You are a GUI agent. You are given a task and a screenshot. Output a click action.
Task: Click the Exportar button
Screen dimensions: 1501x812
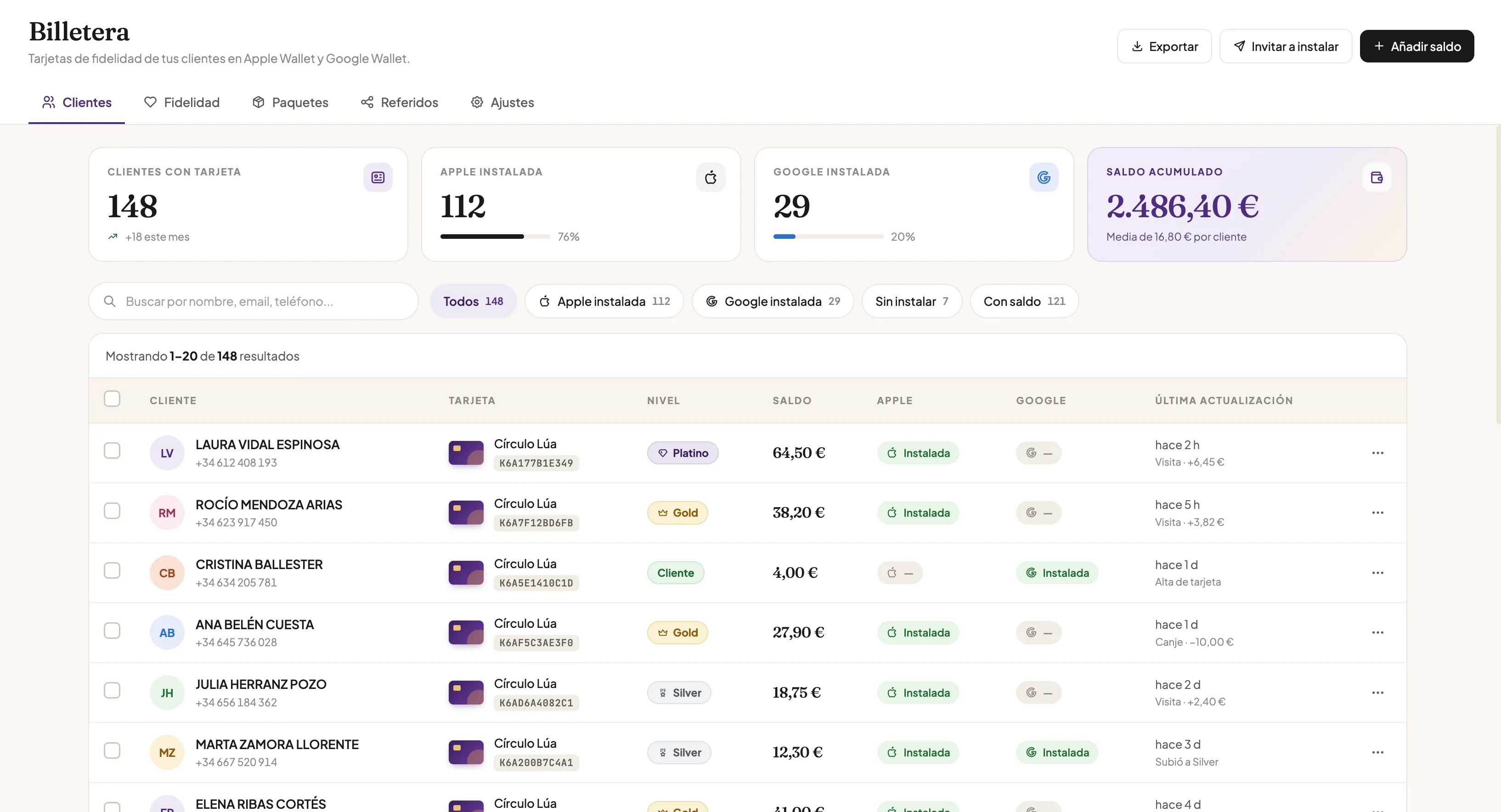point(1164,46)
